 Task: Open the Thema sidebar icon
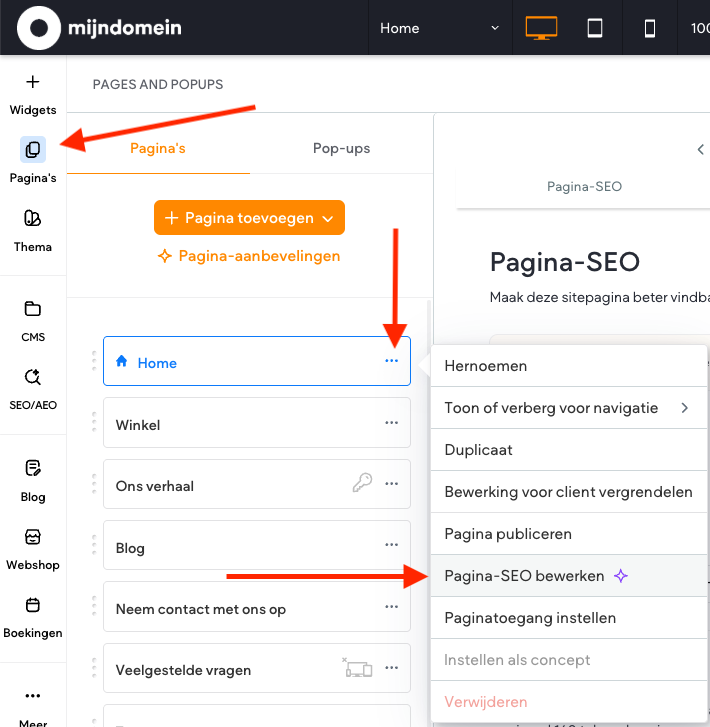(33, 229)
